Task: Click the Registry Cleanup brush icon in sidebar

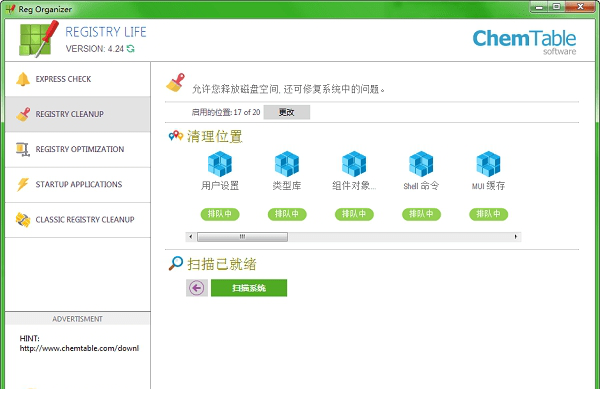Action: [23, 114]
